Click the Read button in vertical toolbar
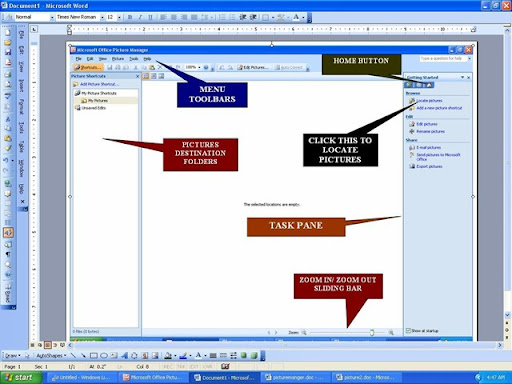Image resolution: width=512 pixels, height=384 pixels. tap(8, 293)
